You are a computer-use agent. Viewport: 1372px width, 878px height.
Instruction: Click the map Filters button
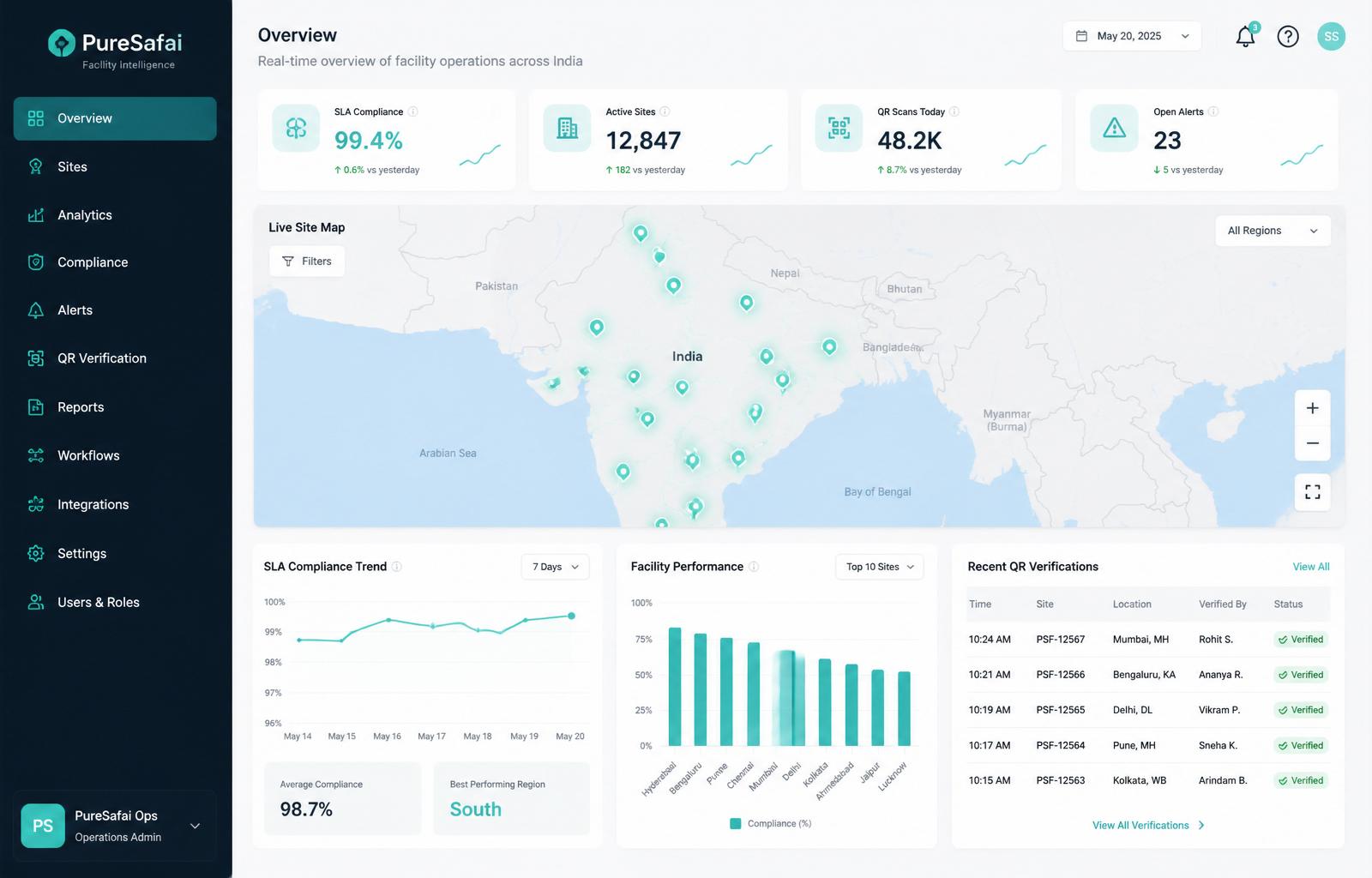tap(307, 262)
